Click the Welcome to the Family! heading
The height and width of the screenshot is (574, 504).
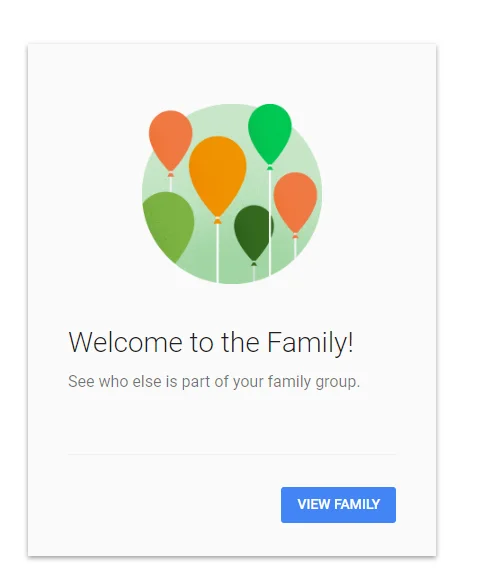point(211,342)
